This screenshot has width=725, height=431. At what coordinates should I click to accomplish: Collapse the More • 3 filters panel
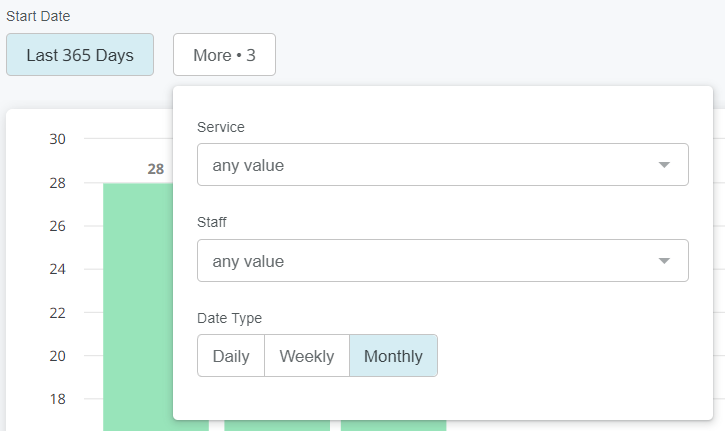(x=224, y=55)
